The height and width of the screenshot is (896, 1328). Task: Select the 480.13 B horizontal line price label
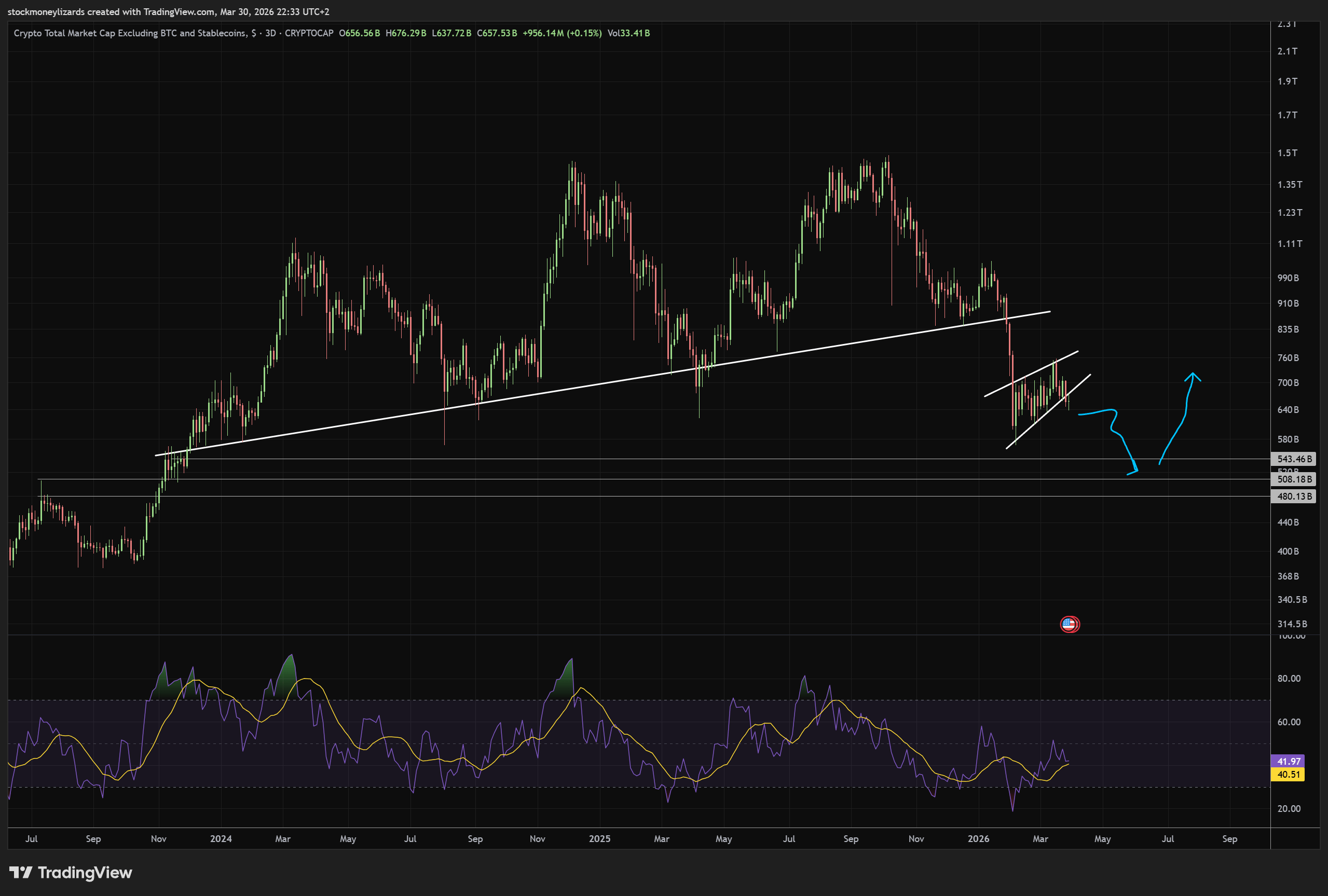1294,496
